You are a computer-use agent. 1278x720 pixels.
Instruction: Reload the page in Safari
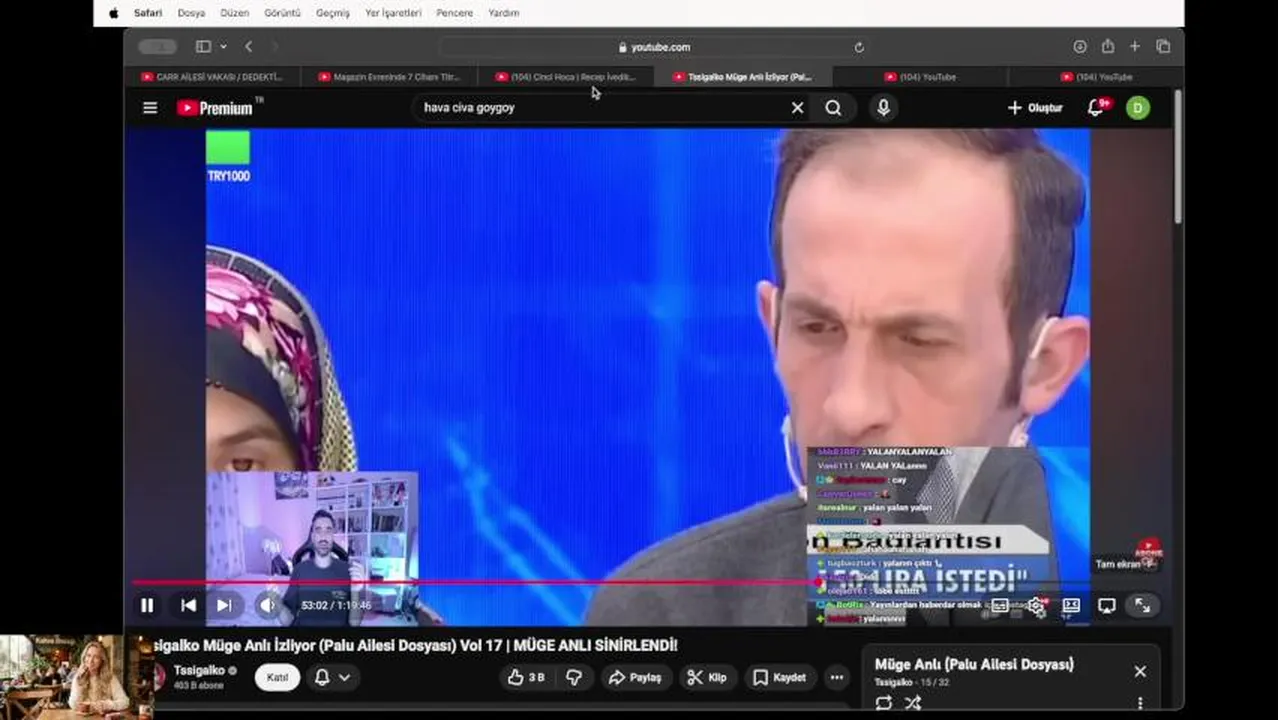[x=858, y=47]
